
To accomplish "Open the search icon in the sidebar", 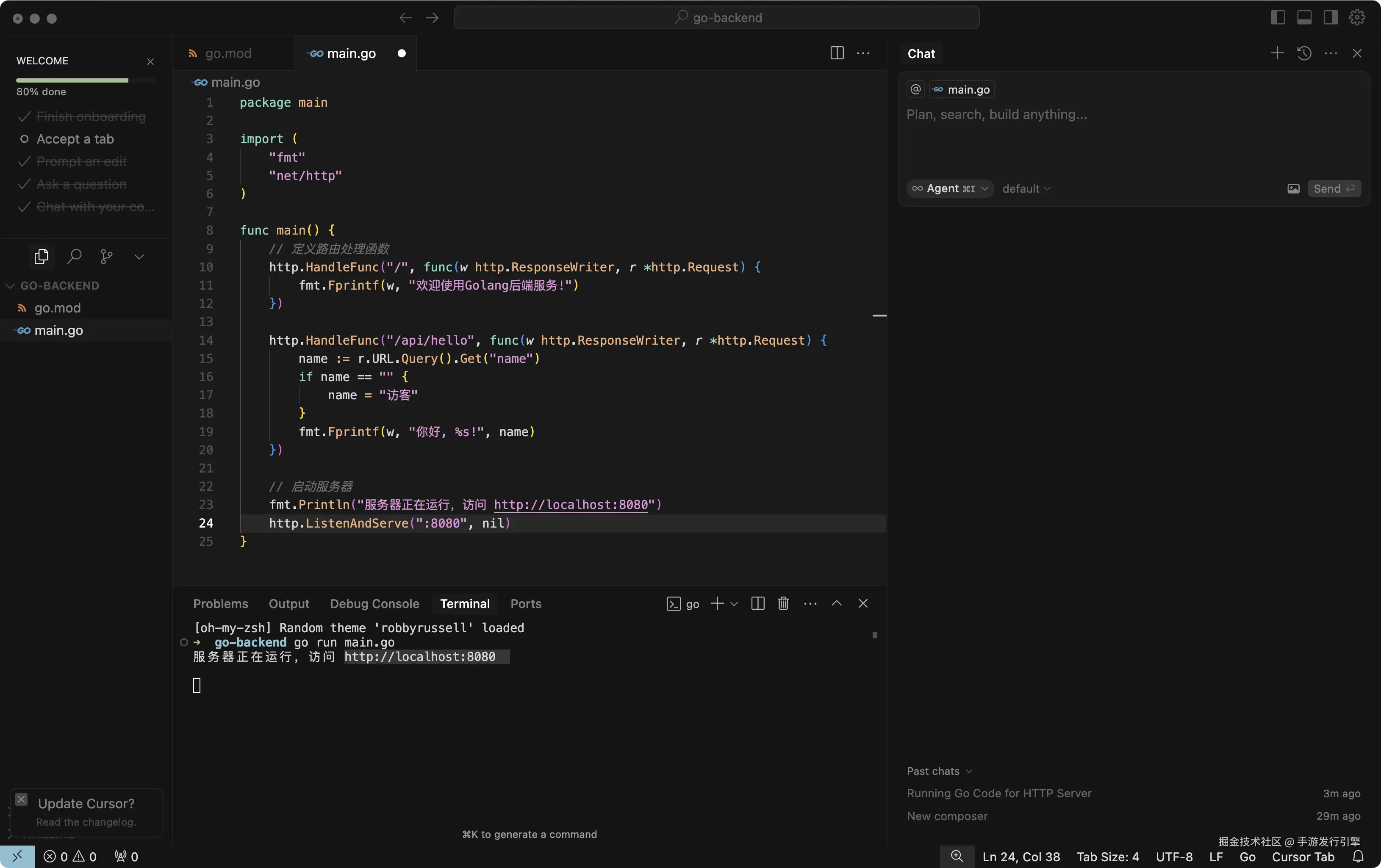I will click(74, 256).
